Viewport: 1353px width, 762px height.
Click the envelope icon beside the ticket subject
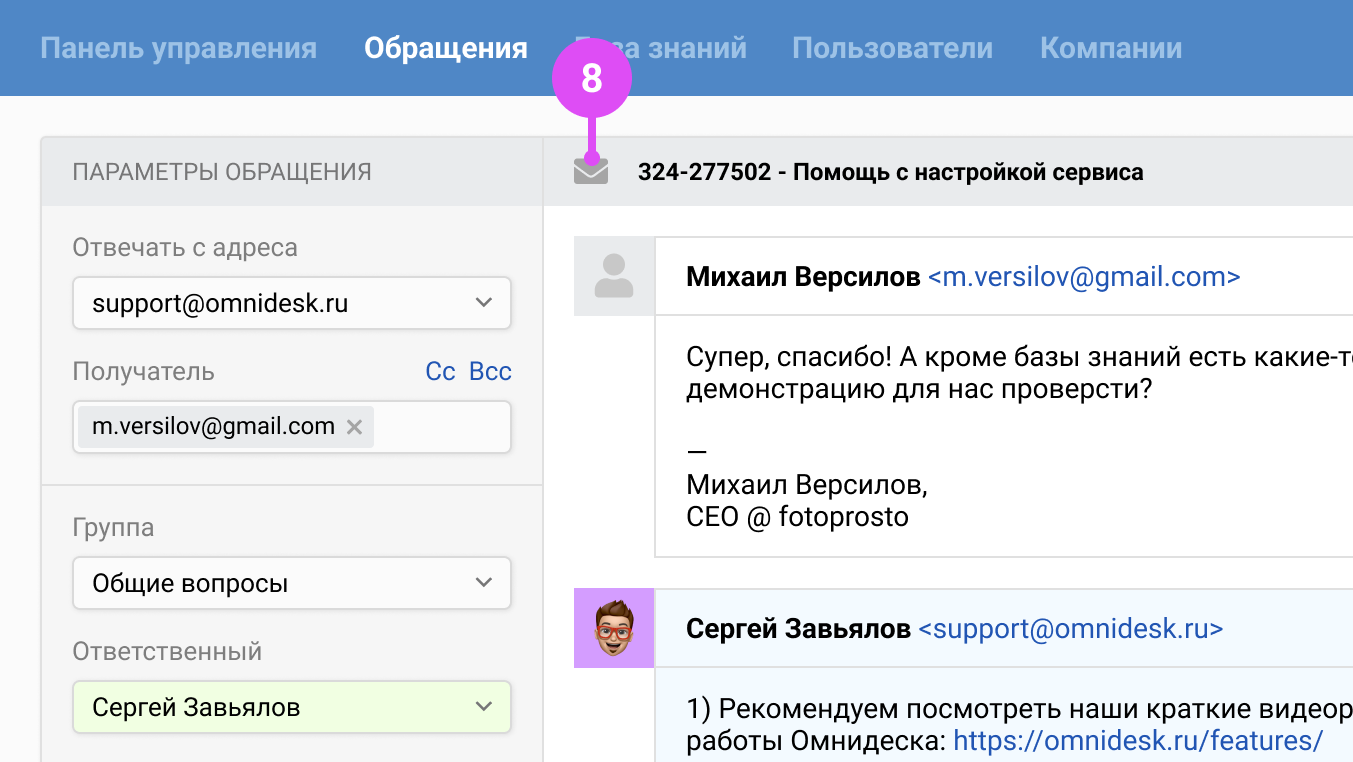(592, 170)
